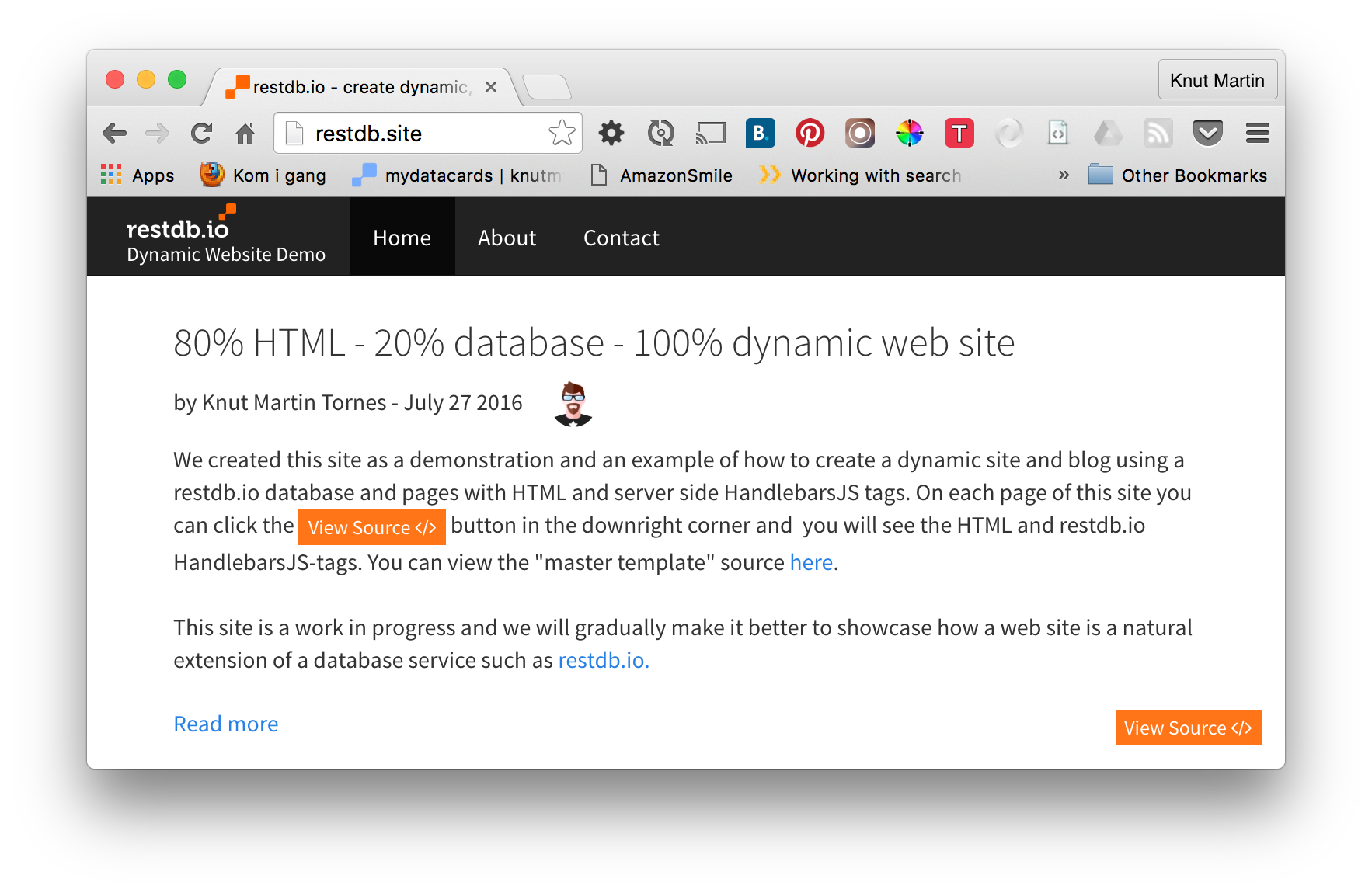Viewport: 1372px width, 893px height.
Task: Open the Apps bookmark shortcut
Action: pyautogui.click(x=138, y=175)
